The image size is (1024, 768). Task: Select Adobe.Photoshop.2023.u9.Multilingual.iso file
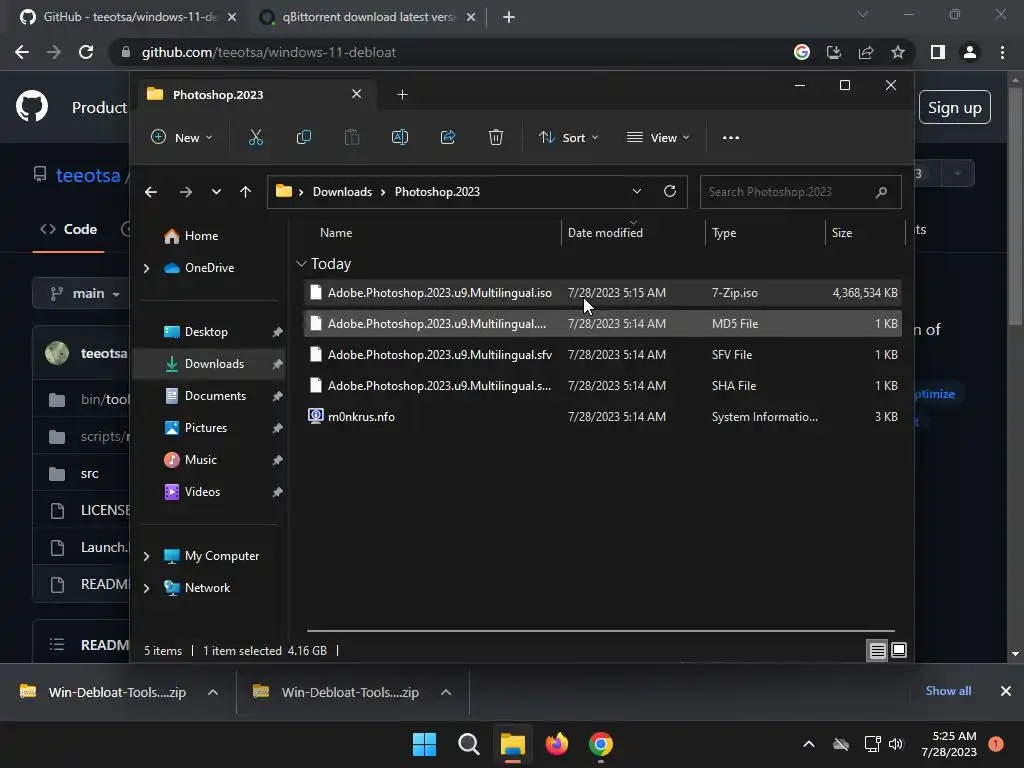click(602, 293)
